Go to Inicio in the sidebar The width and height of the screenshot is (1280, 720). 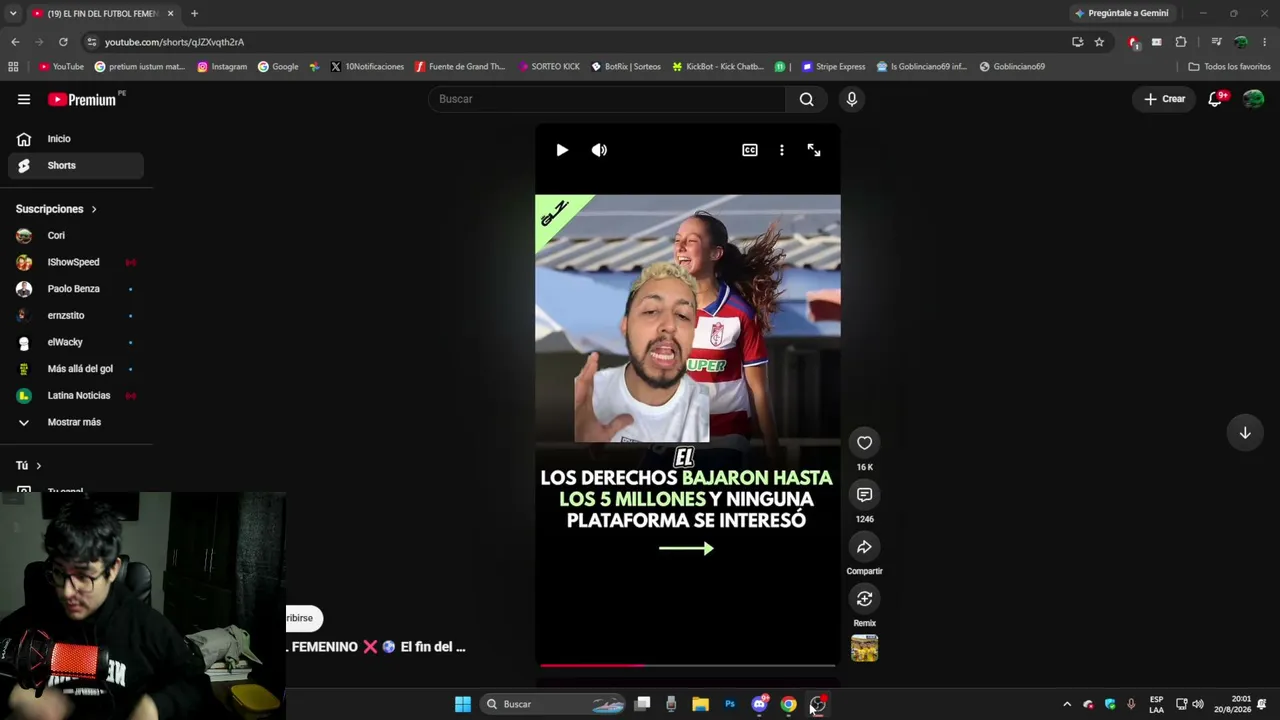[x=76, y=139]
